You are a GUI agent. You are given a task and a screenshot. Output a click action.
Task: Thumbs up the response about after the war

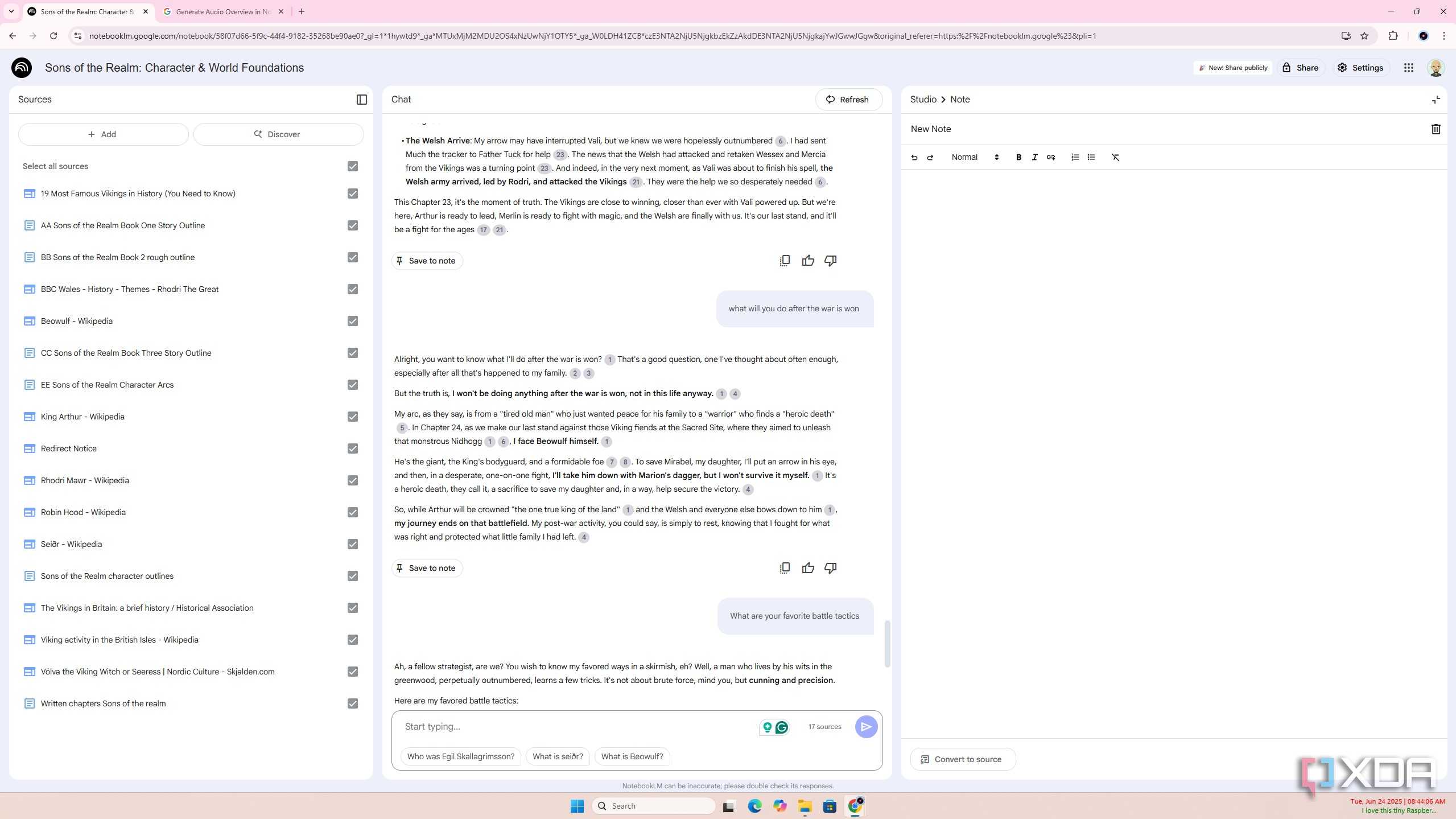coord(807,568)
